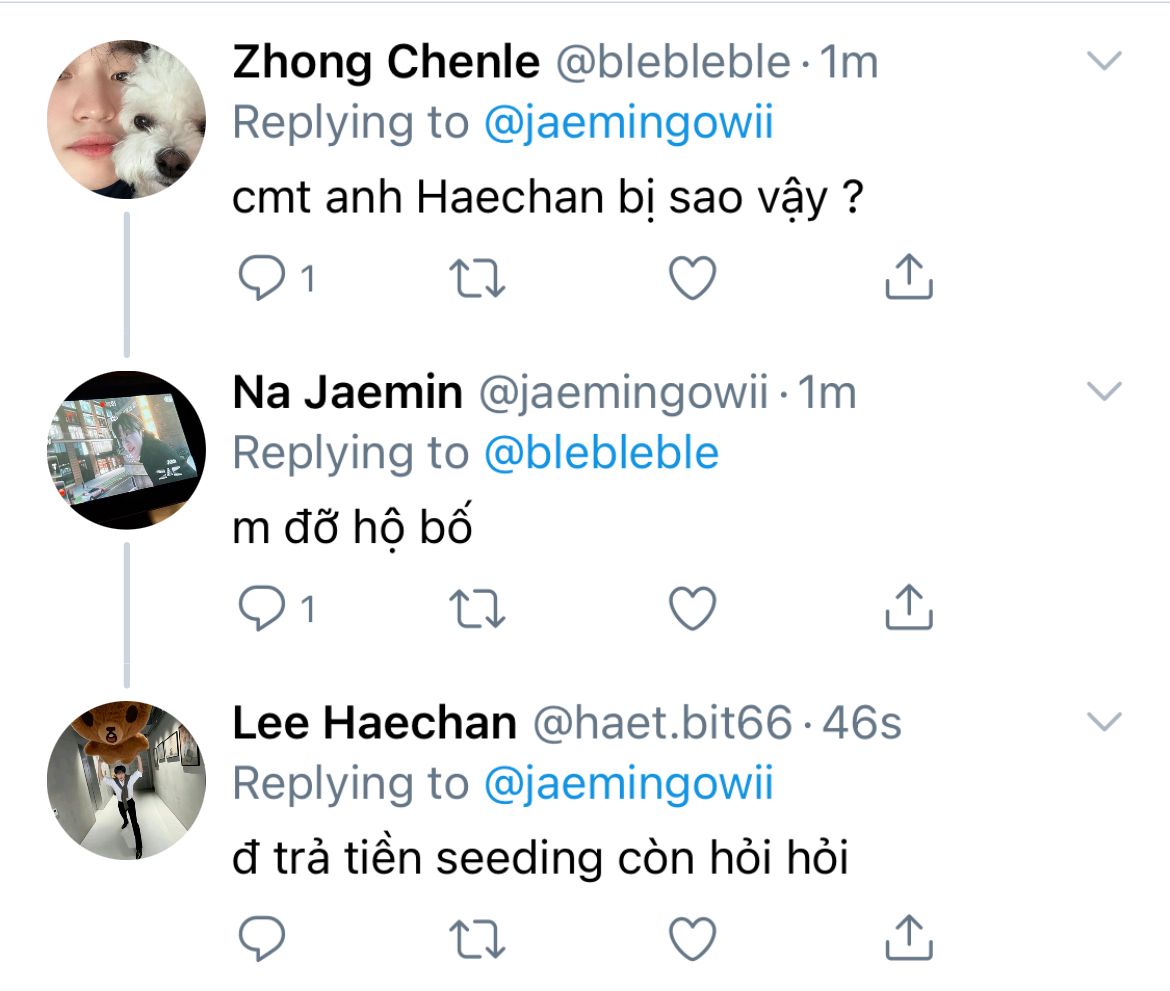Image resolution: width=1170 pixels, height=991 pixels.
Task: Open the @blebleble reply mention link
Action: (x=601, y=454)
